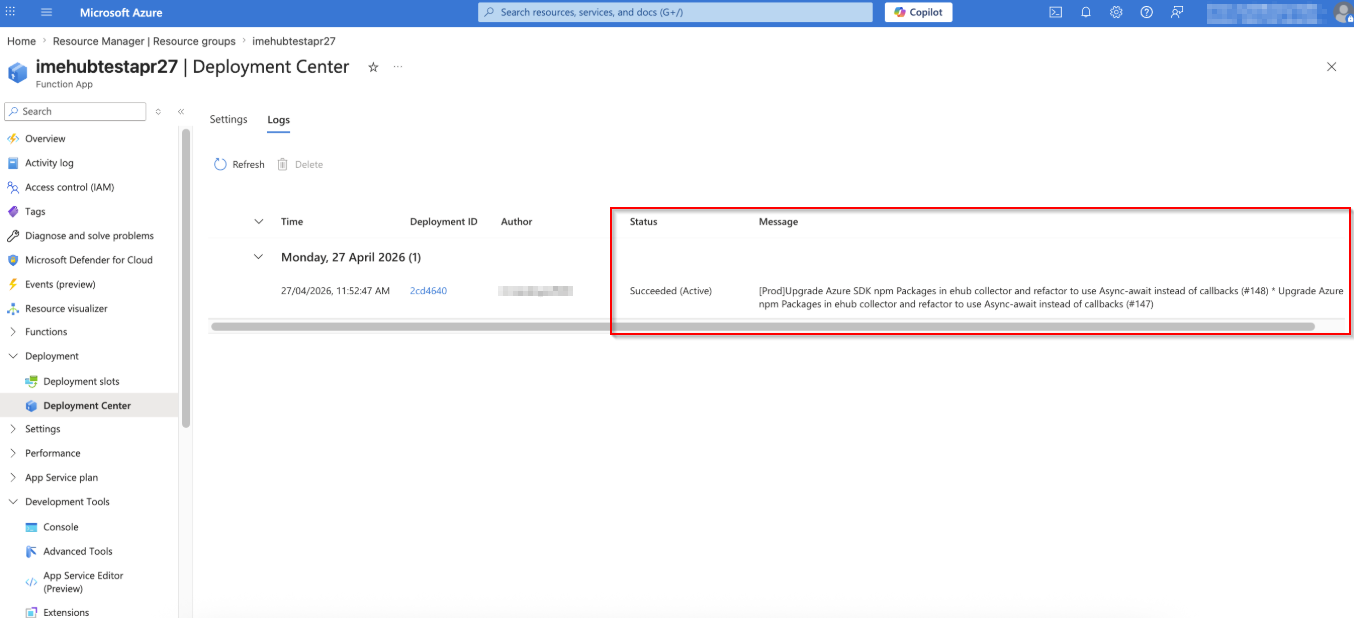This screenshot has height=618, width=1354.
Task: Open the feedback icon in header
Action: pyautogui.click(x=1177, y=13)
